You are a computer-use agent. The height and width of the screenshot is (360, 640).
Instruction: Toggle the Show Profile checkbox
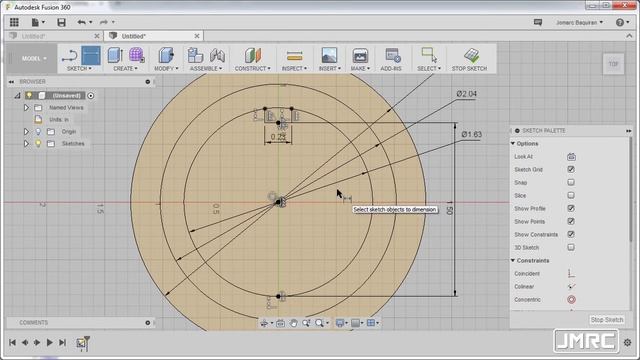571,209
